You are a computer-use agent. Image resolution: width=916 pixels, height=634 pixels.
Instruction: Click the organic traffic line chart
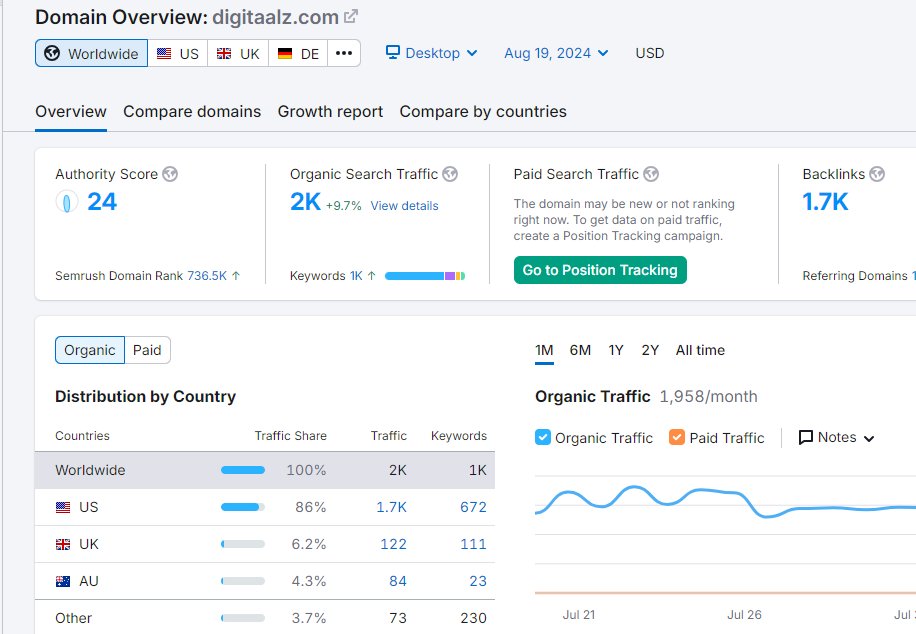[725, 503]
